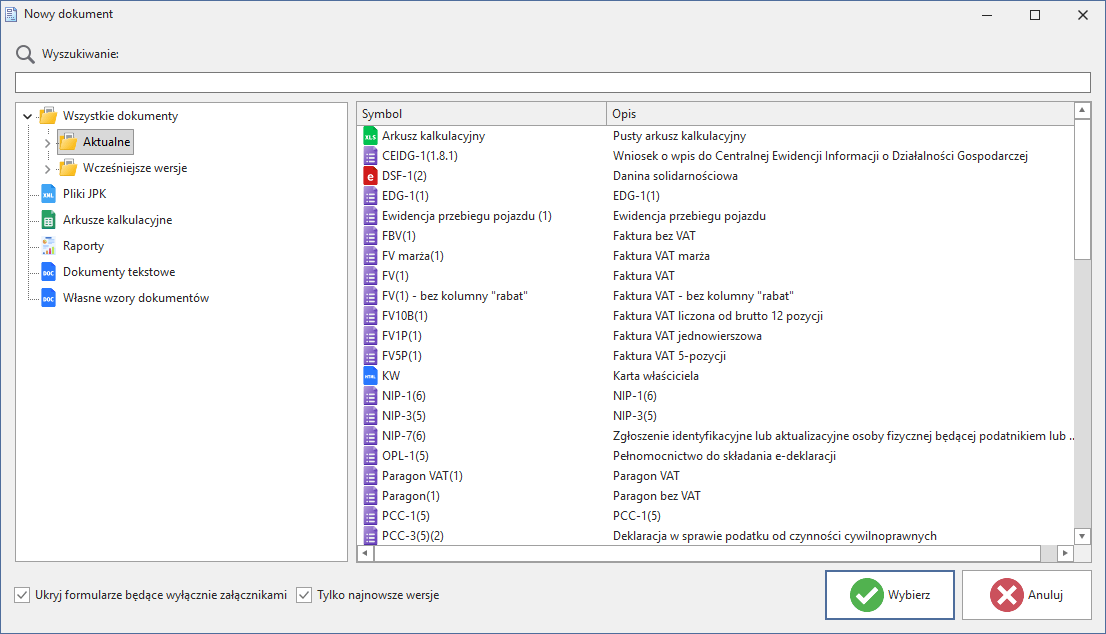Viewport: 1106px width, 634px height.
Task: Close the Nowy dokument window
Action: click(x=1083, y=15)
